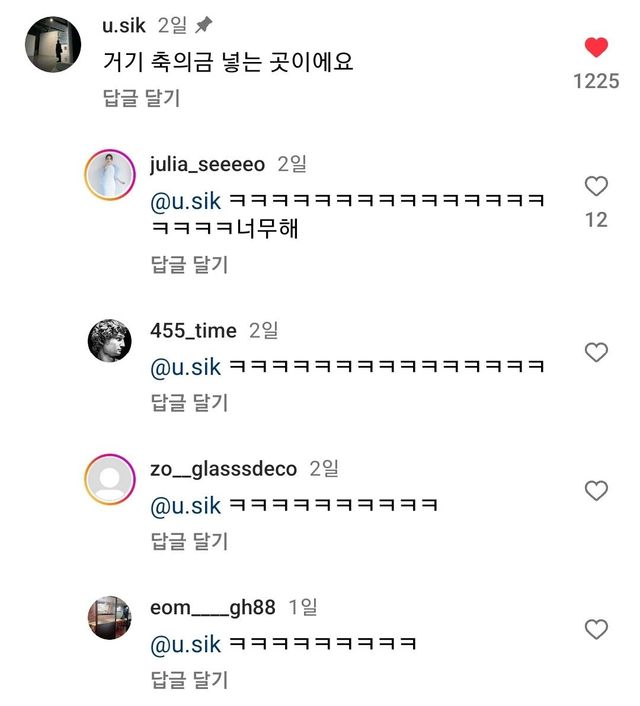View eom____gh88's profile avatar
This screenshot has height=706, width=640.
110,620
